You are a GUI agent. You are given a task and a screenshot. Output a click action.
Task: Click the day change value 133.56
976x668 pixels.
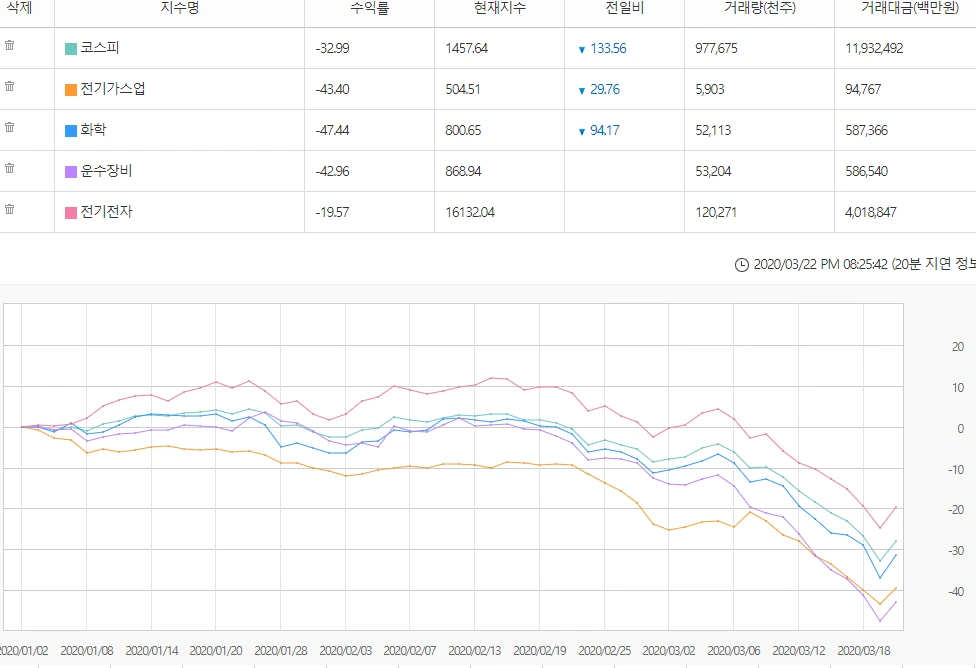(x=608, y=49)
